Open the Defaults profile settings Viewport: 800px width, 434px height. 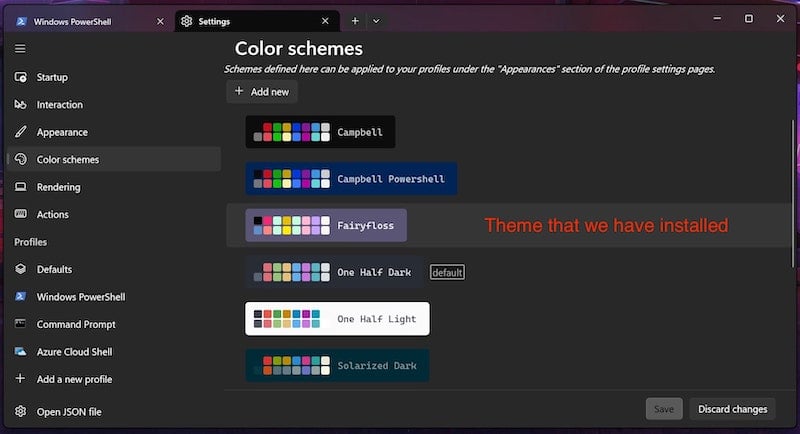[x=114, y=269]
